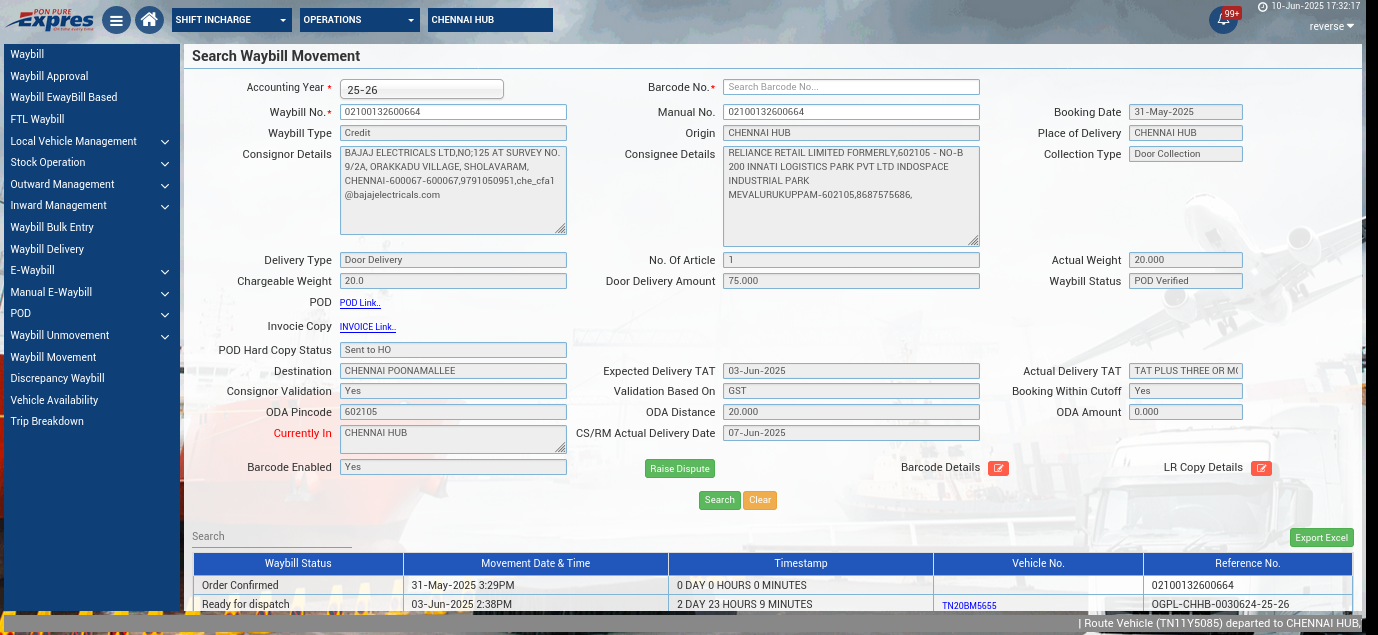Viewport: 1378px width, 635px height.
Task: Click vehicle number TN20BM5655 link
Action: (969, 605)
